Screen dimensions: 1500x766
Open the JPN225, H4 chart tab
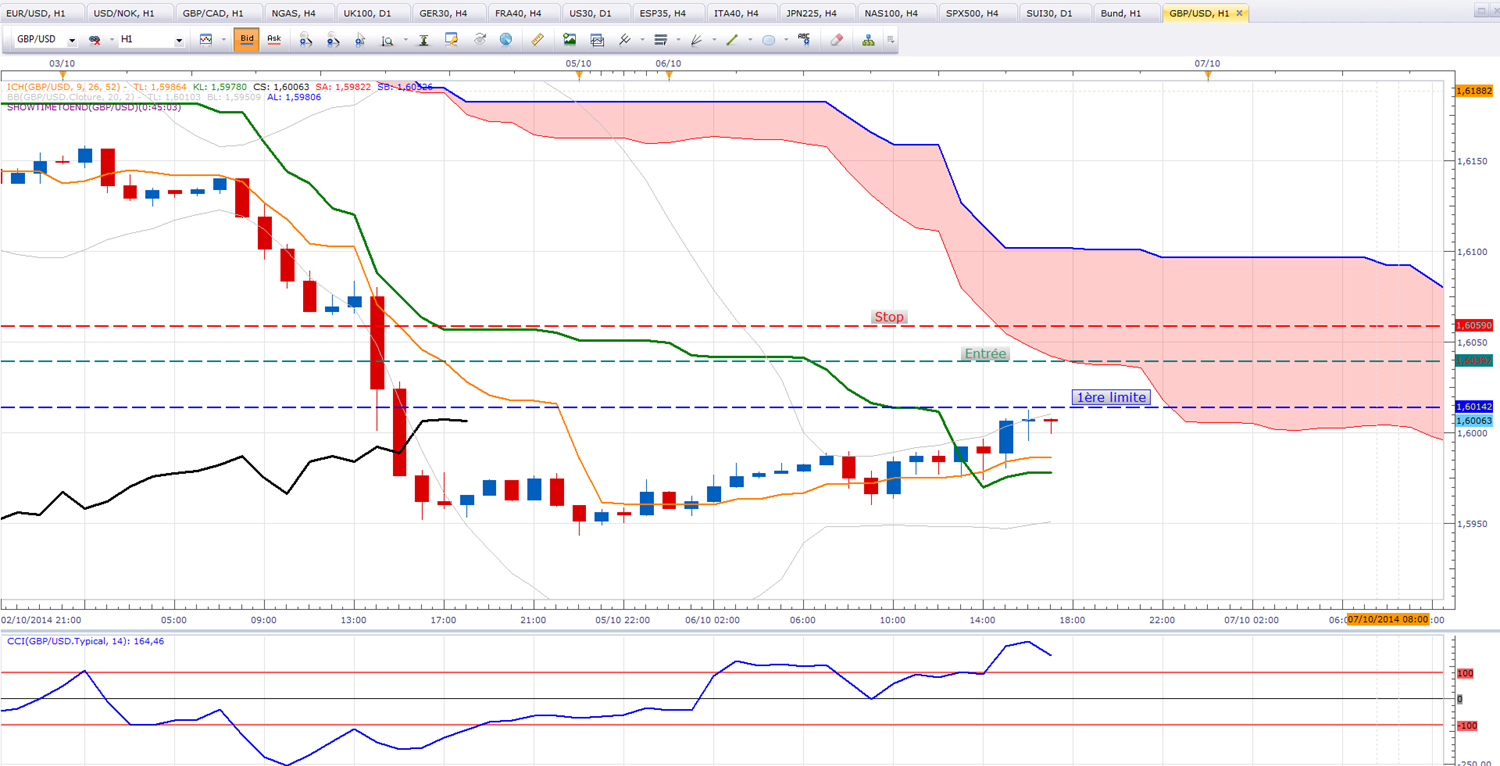coord(817,13)
